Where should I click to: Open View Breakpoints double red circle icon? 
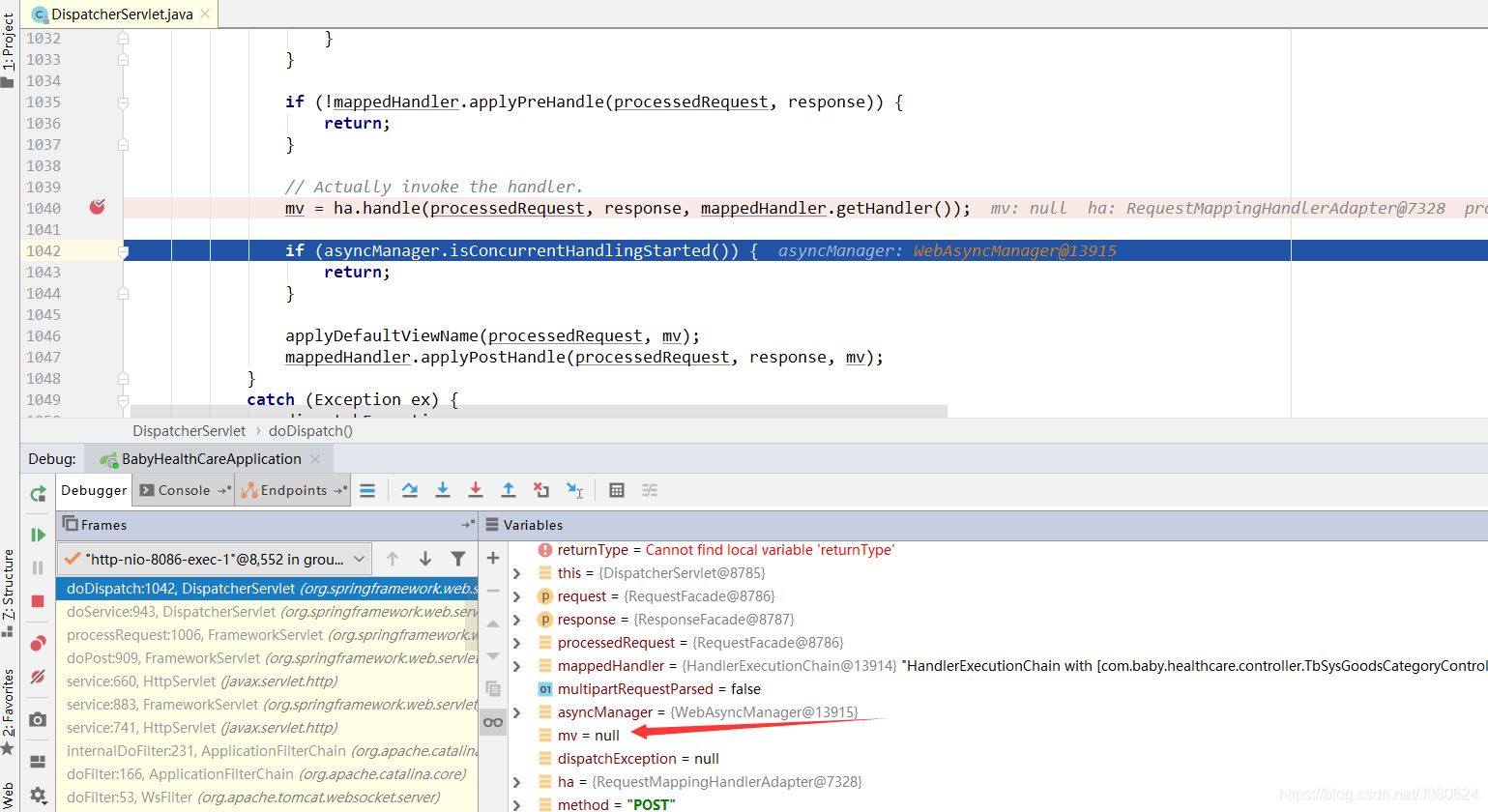(38, 644)
